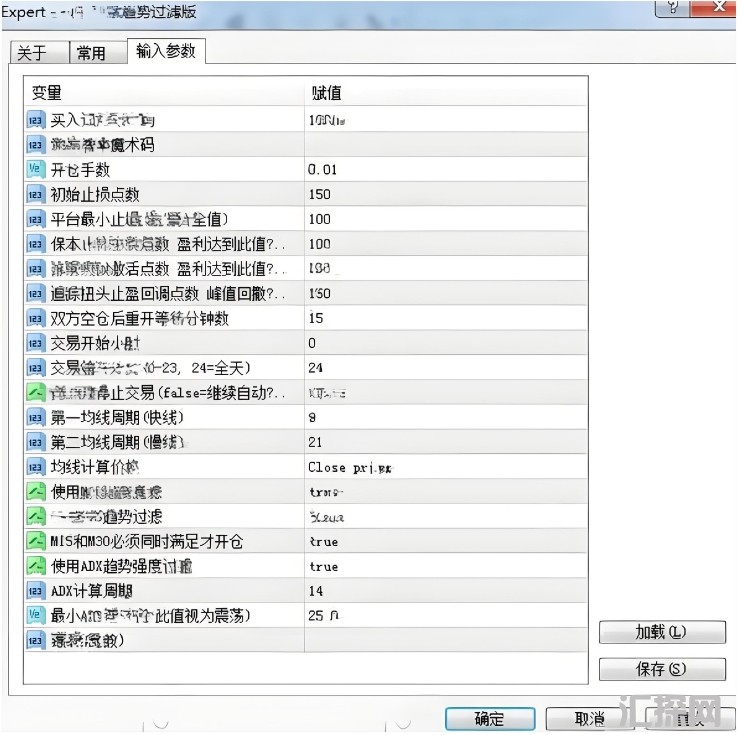Switch to the 常用 tab
Image resolution: width=741 pixels, height=735 pixels.
coord(98,52)
